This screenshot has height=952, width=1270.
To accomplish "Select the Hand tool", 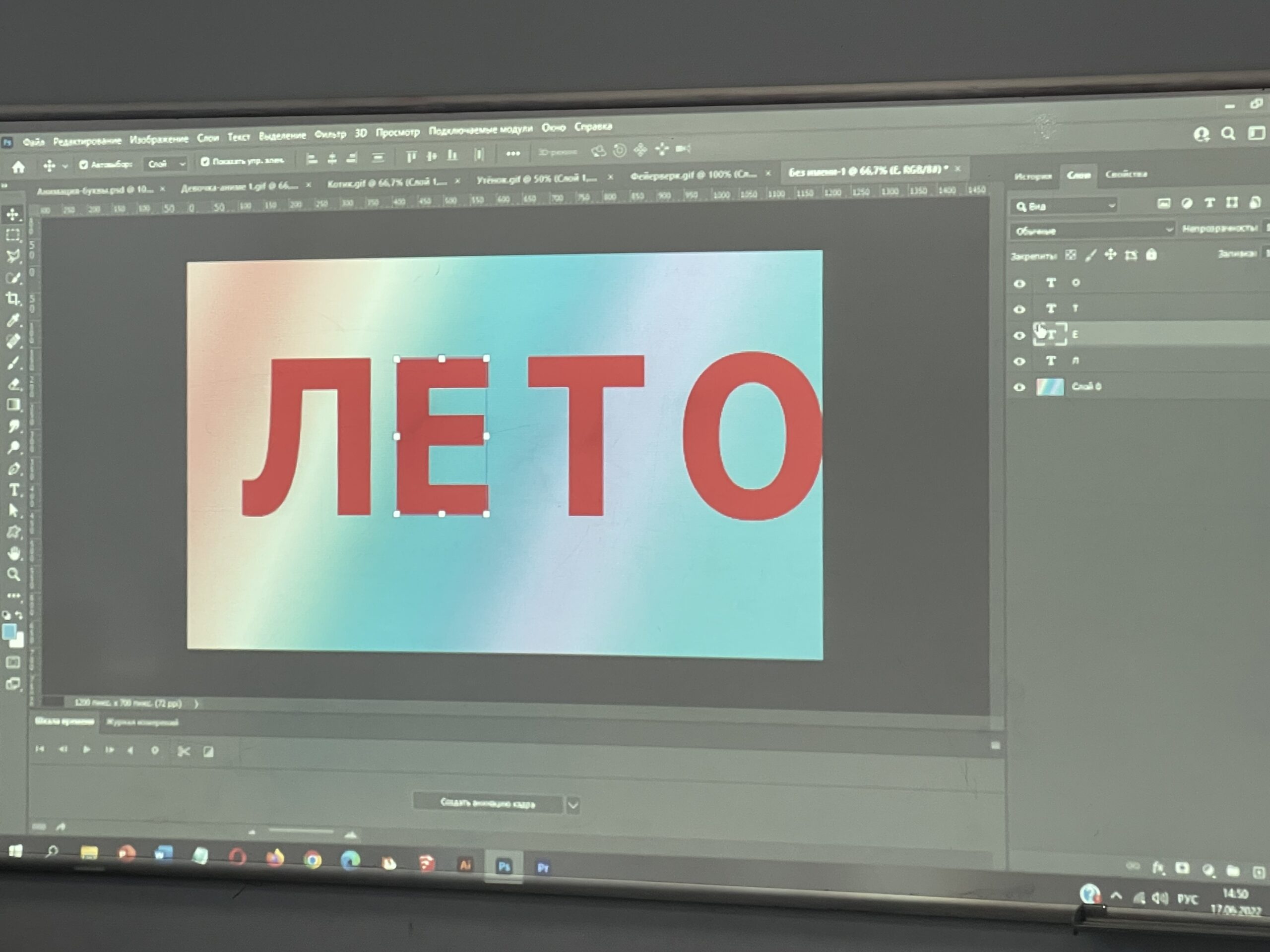I will pos(14,553).
